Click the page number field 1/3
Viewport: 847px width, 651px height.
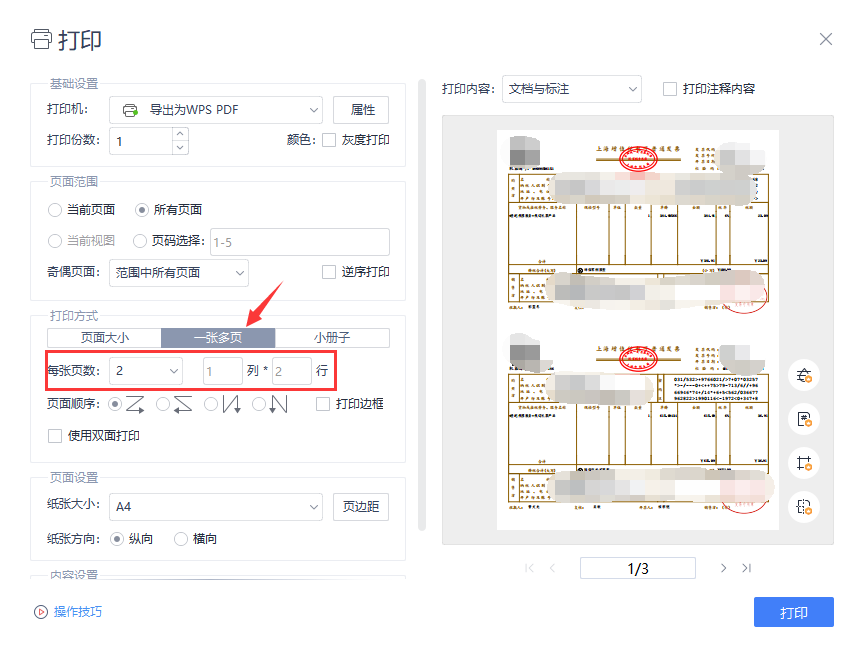638,568
